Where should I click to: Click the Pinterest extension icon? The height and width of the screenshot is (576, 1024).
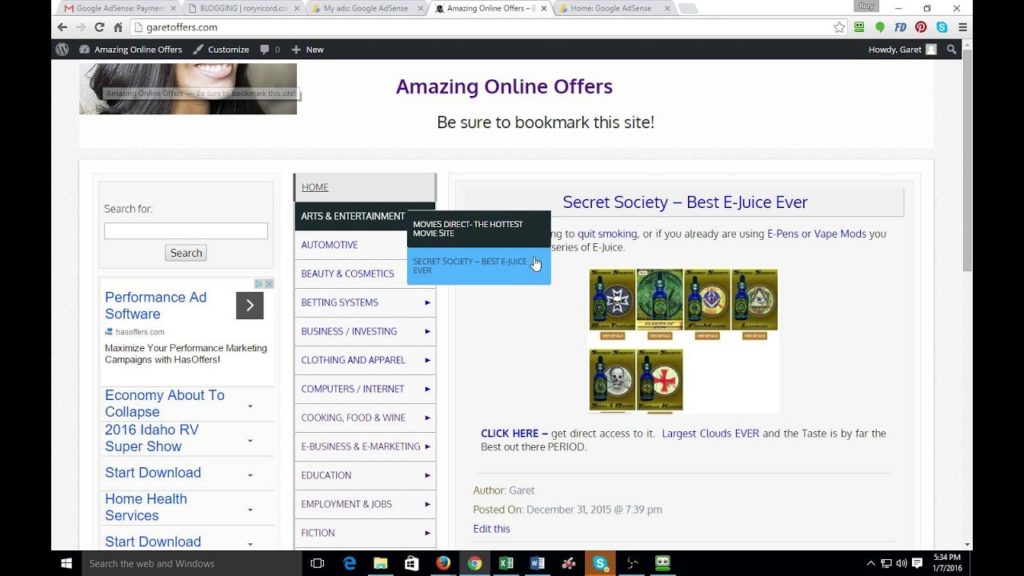click(x=921, y=27)
